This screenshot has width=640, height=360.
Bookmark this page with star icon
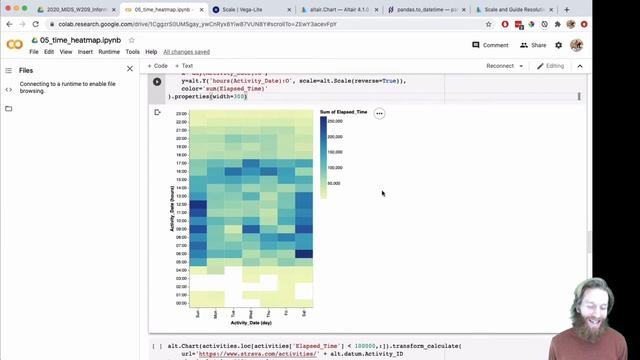489,24
